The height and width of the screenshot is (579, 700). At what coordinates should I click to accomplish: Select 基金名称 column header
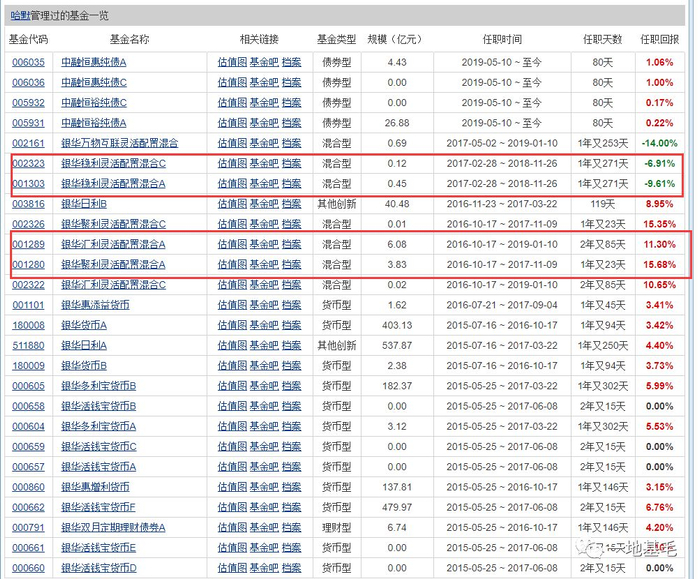click(x=129, y=39)
